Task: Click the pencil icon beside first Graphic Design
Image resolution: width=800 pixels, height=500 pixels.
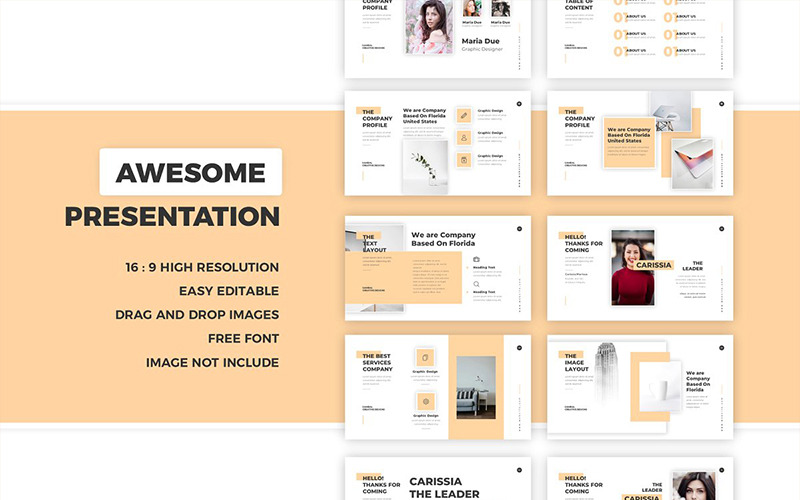Action: click(464, 115)
